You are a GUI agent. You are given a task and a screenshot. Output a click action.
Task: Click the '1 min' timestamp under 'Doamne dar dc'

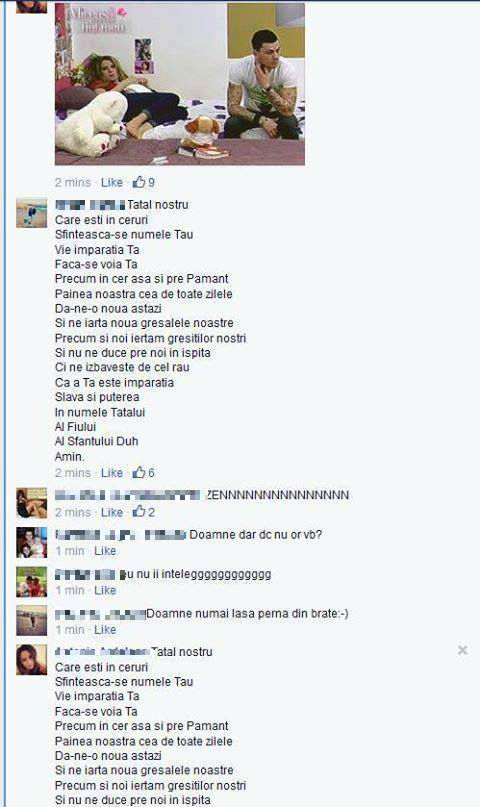coord(69,551)
